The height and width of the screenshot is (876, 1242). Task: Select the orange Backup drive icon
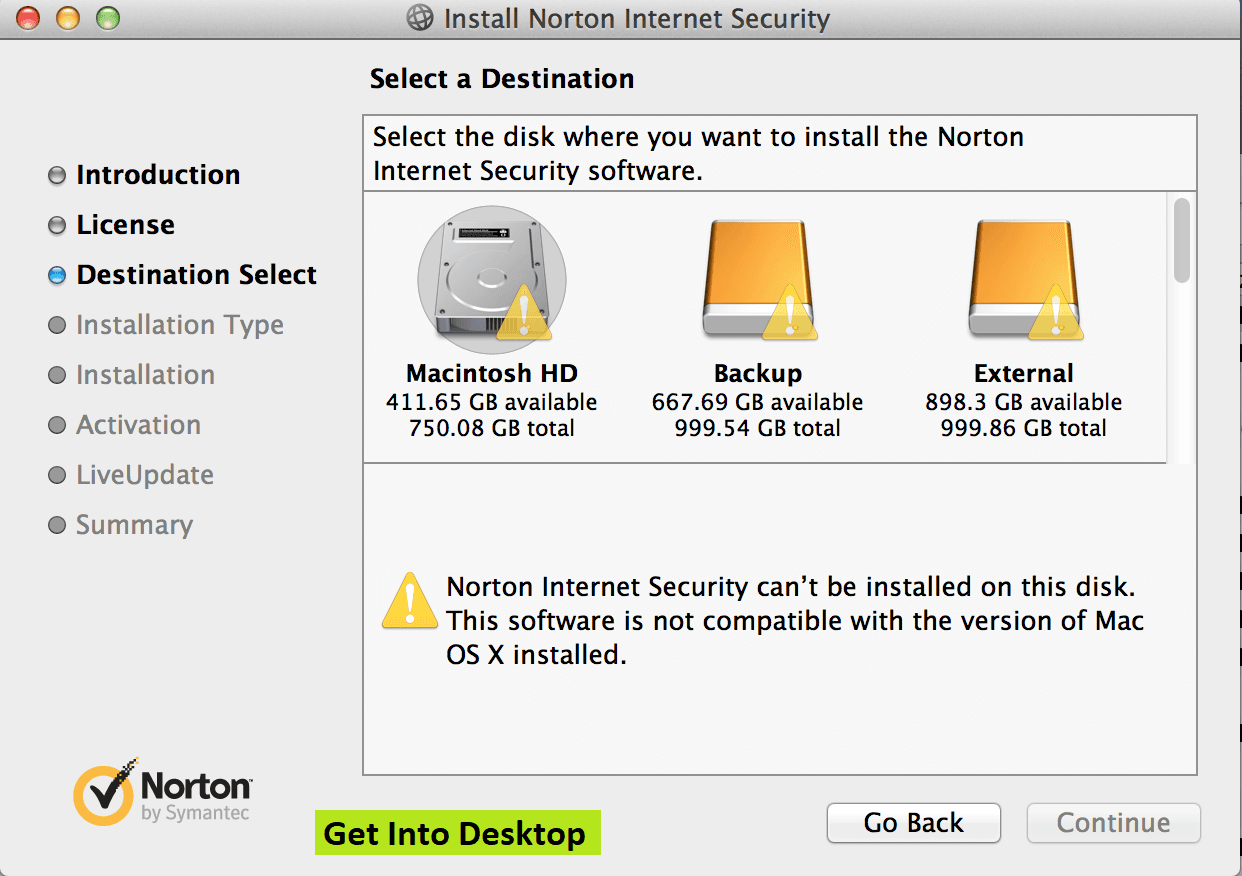757,281
